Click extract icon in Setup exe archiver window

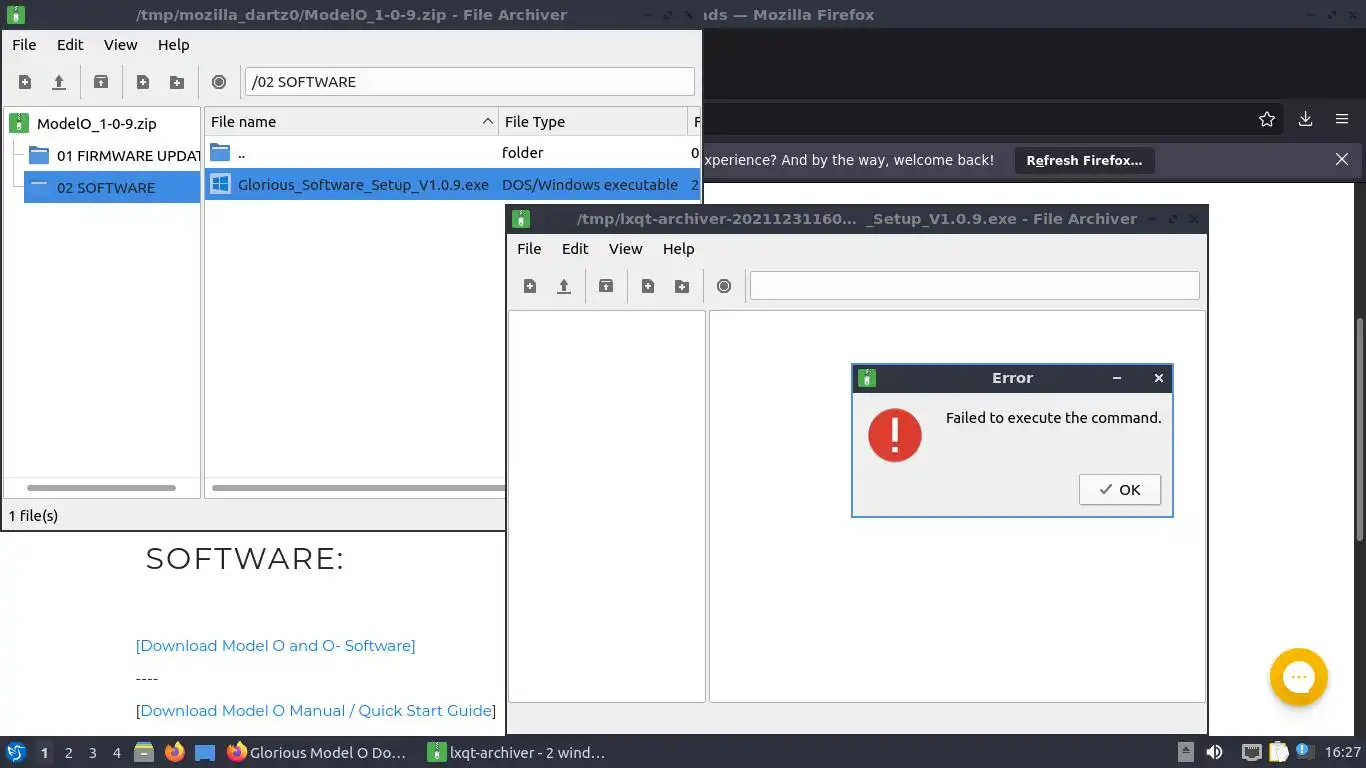[x=606, y=286]
